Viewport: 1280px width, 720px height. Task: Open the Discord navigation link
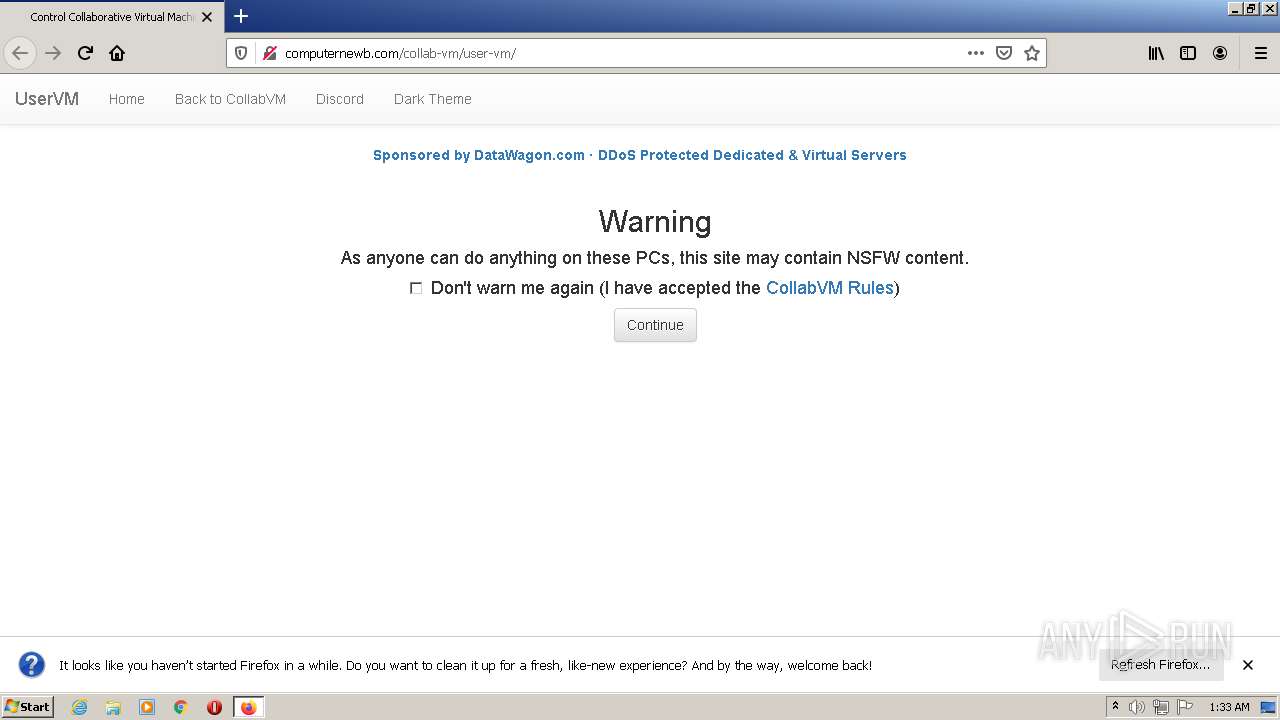click(x=340, y=99)
